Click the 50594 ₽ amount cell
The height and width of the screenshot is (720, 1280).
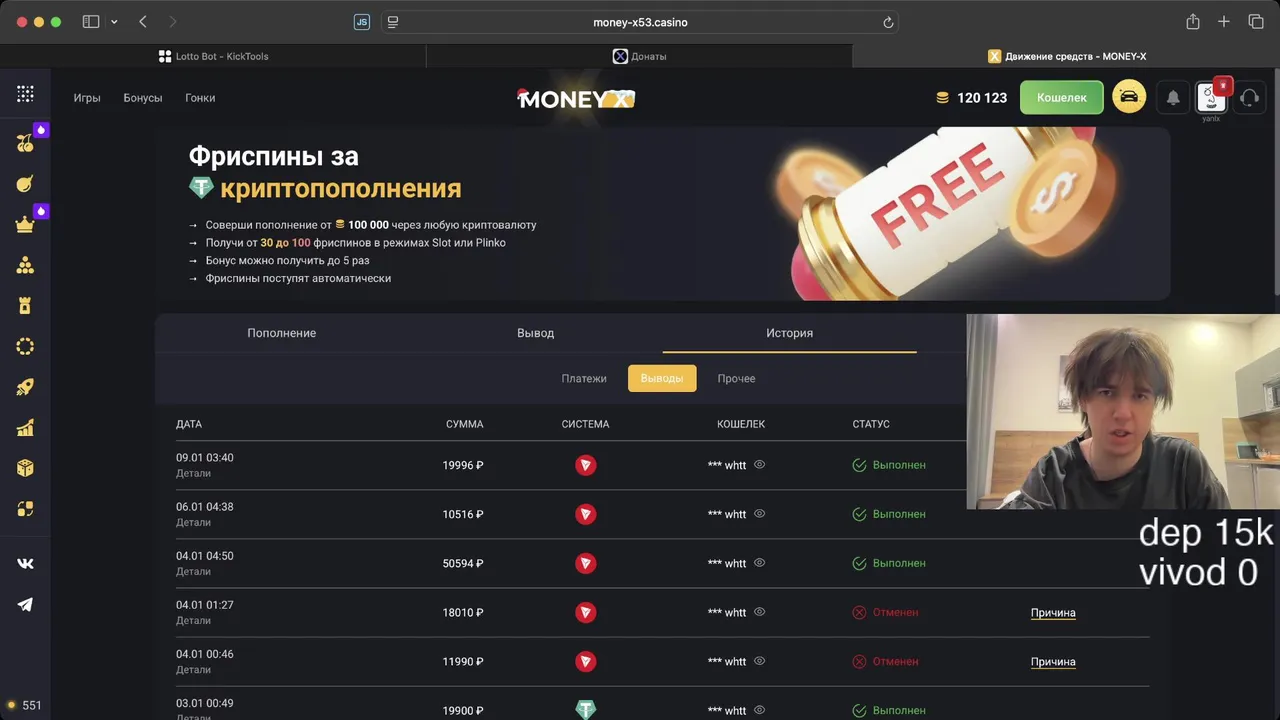pyautogui.click(x=463, y=563)
